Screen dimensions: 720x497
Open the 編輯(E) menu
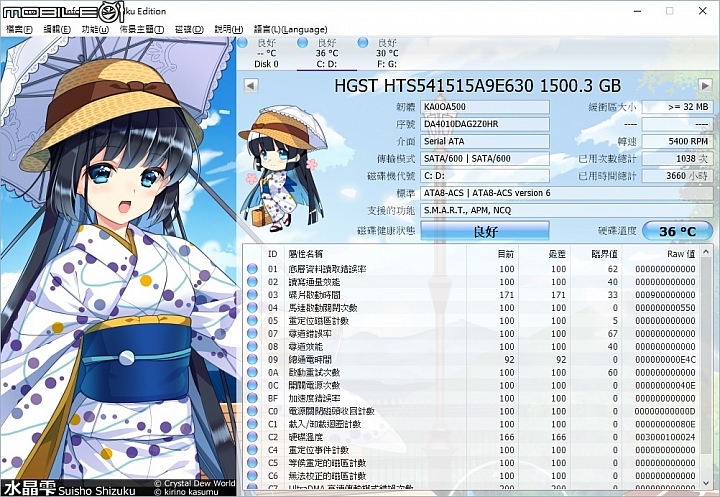coord(57,29)
